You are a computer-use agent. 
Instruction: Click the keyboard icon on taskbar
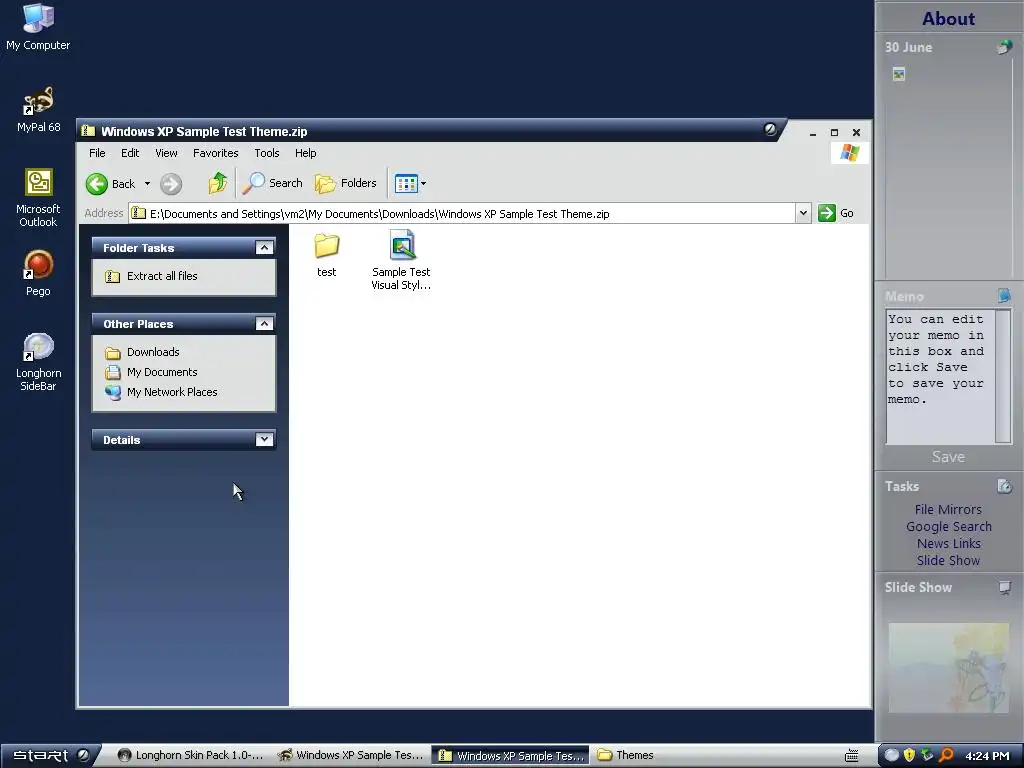pyautogui.click(x=852, y=756)
